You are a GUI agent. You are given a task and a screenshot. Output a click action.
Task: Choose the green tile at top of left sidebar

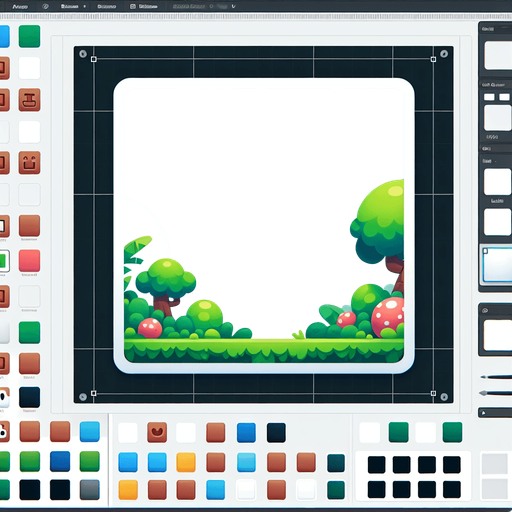(29, 36)
